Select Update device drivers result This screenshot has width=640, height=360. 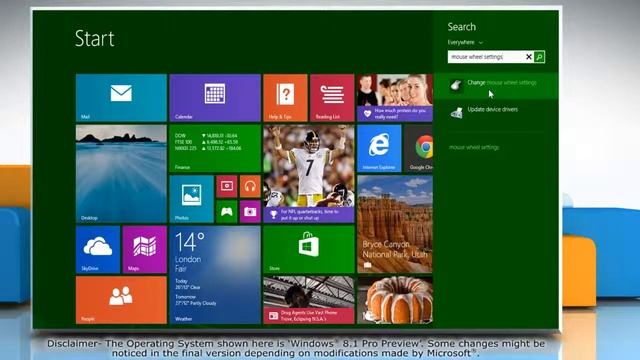496,112
